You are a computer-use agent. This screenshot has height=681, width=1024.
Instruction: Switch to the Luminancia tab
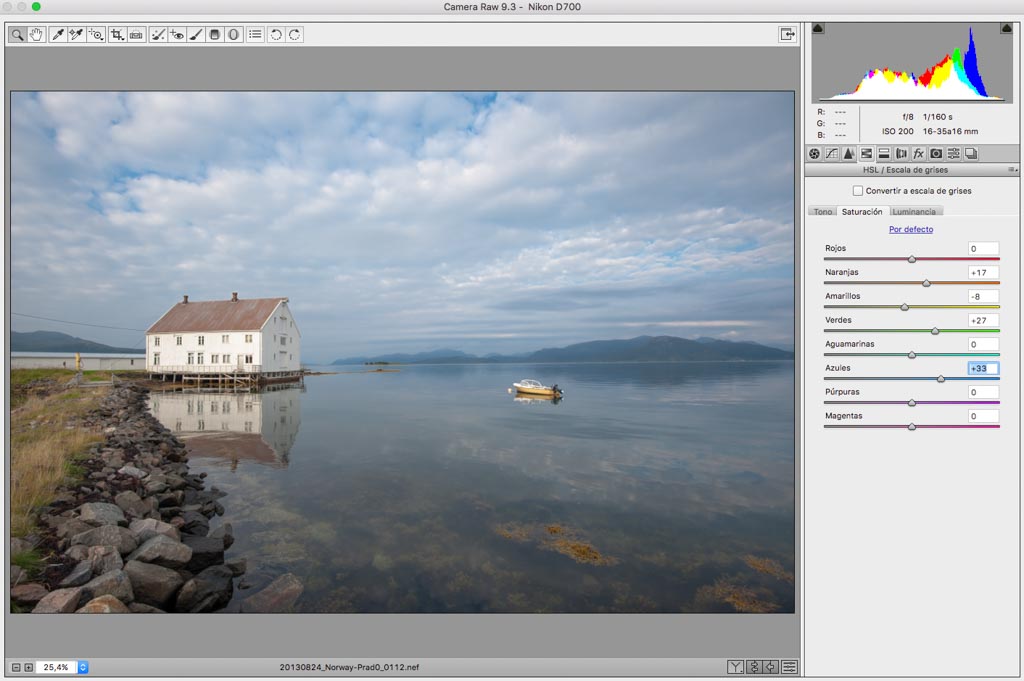(x=914, y=212)
